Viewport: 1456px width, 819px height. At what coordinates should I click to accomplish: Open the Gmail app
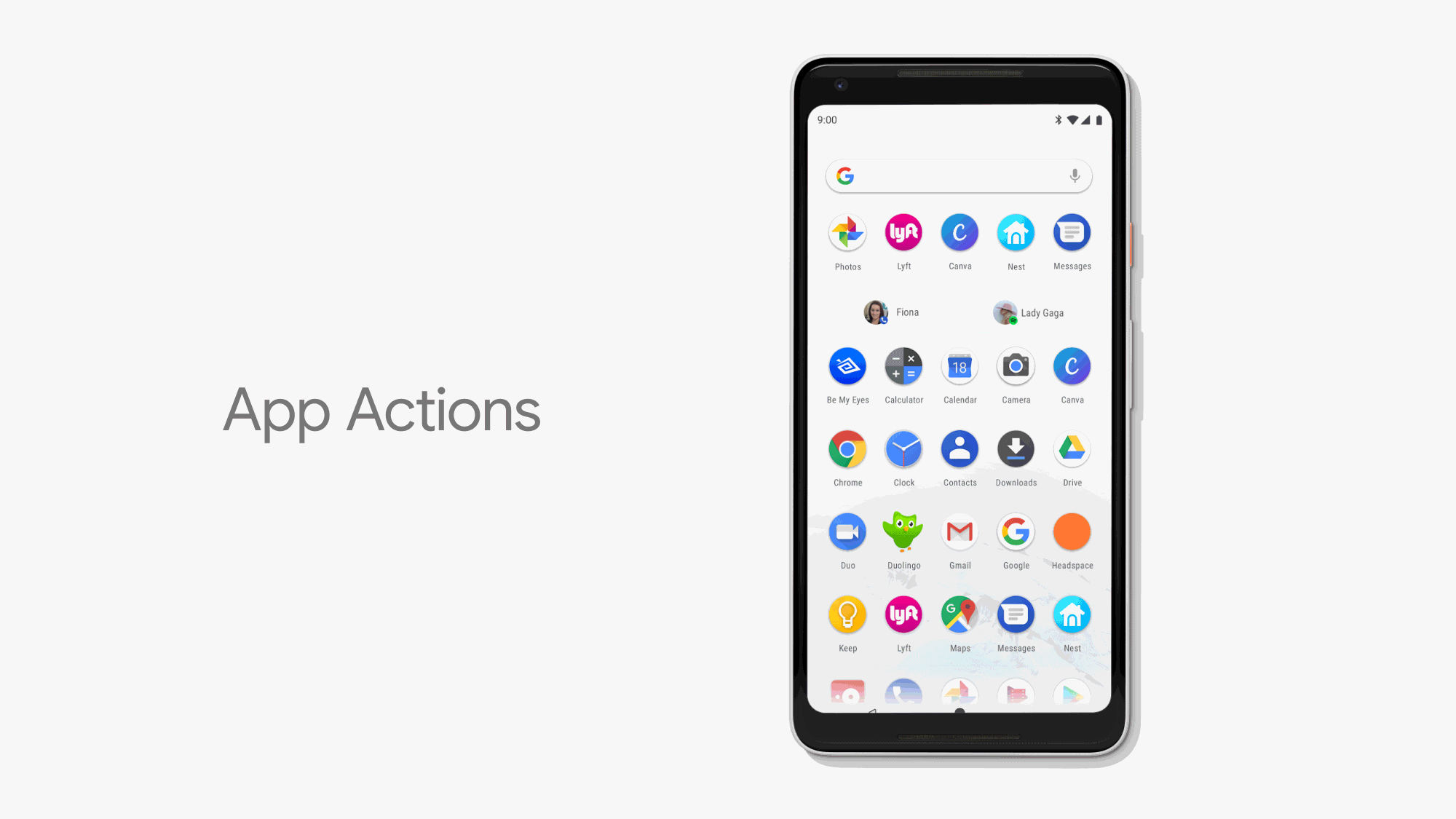[960, 531]
